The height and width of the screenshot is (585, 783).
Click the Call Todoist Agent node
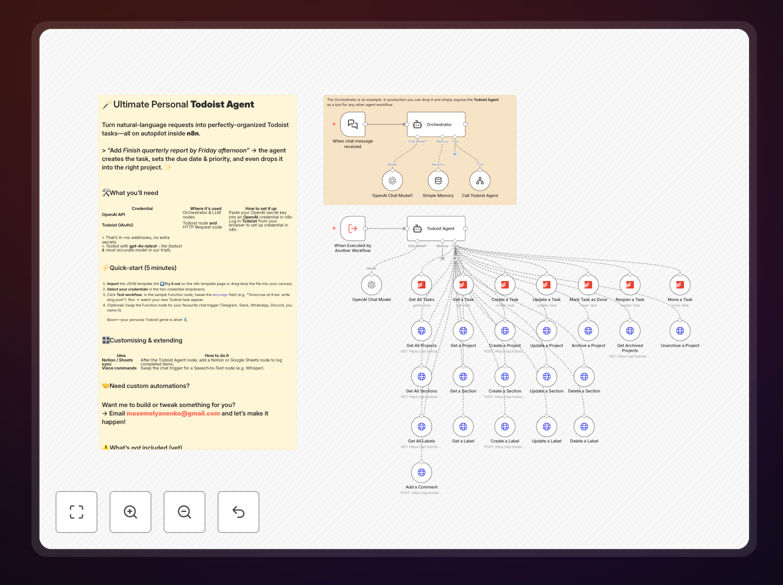[x=480, y=181]
